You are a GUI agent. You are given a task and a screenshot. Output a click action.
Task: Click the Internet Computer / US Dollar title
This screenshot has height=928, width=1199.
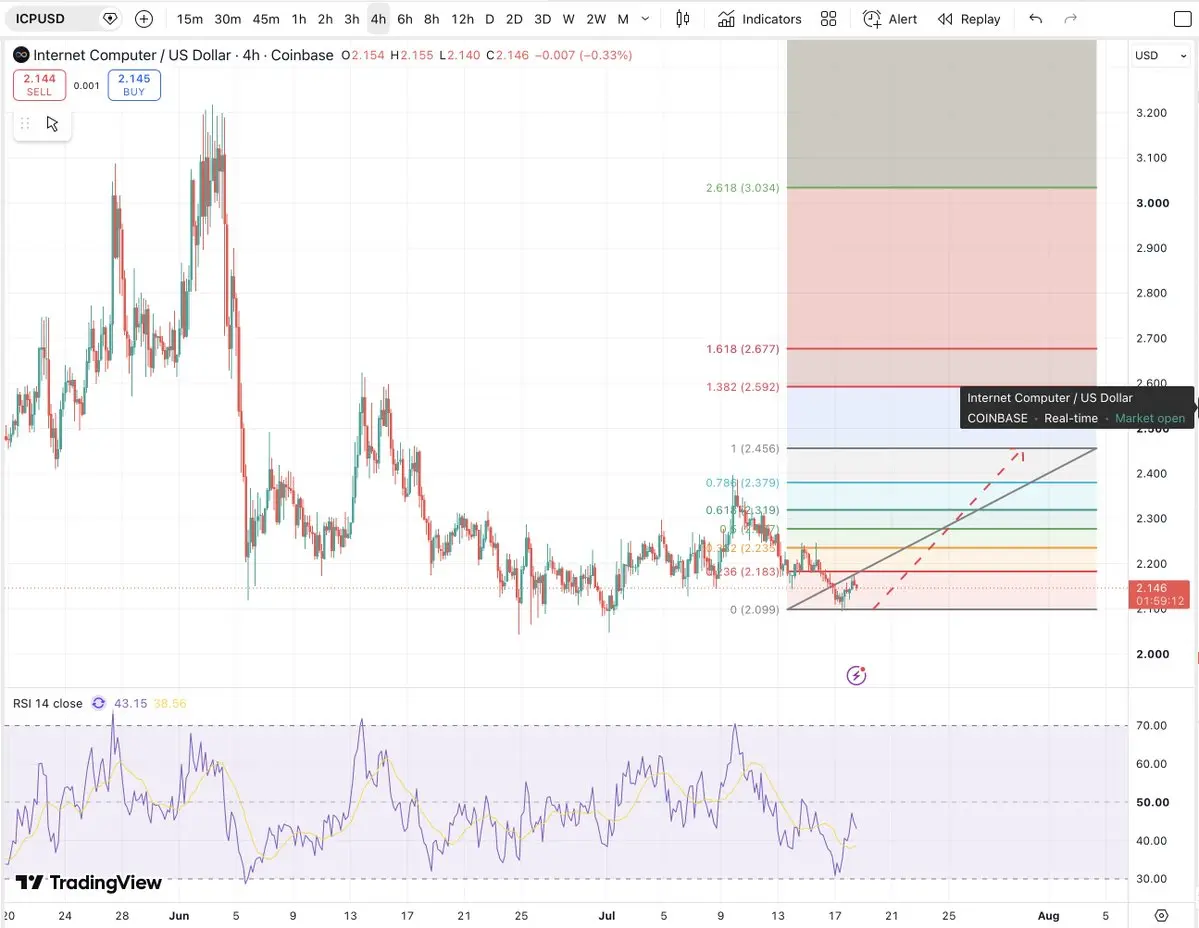click(x=132, y=55)
